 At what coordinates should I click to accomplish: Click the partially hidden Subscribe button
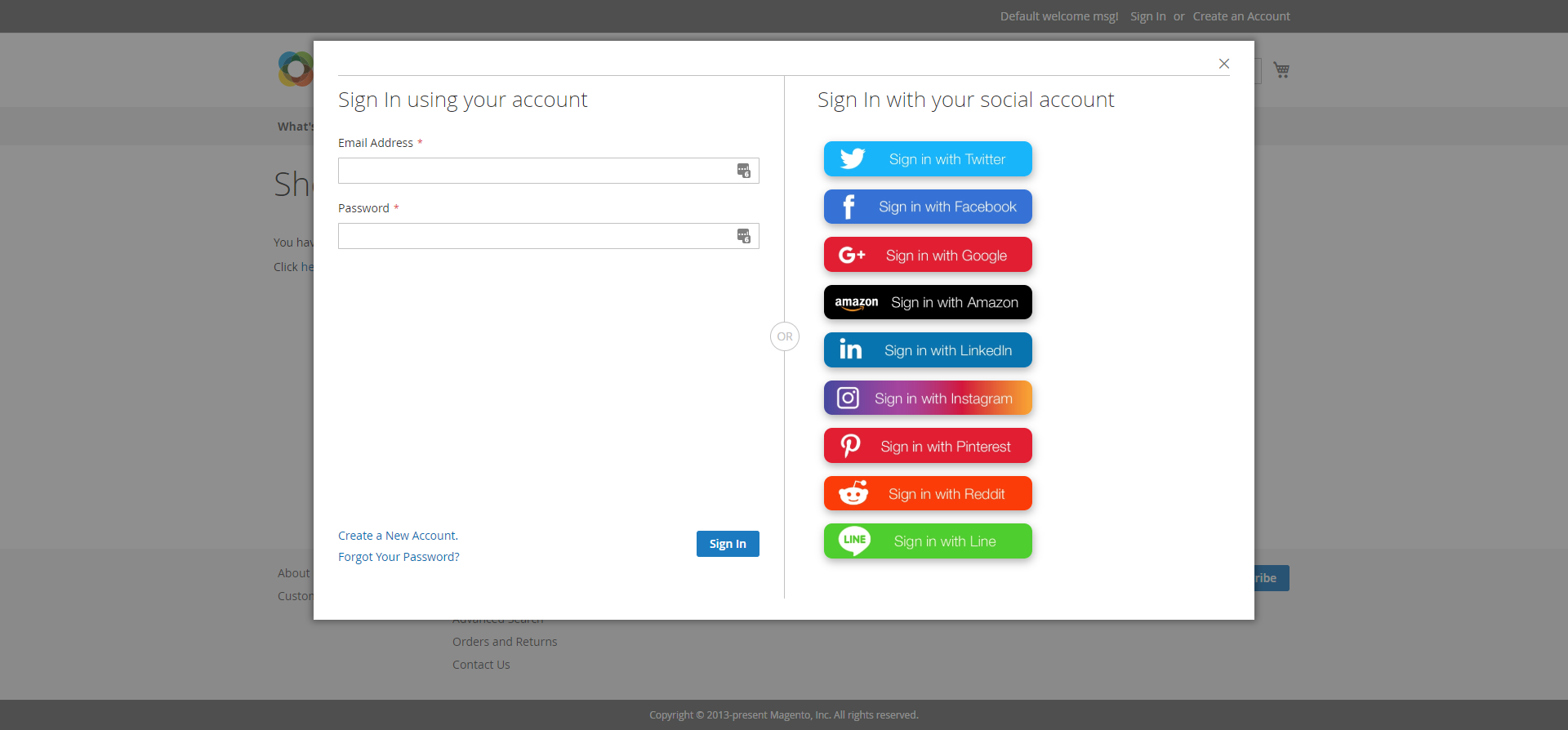1272,578
